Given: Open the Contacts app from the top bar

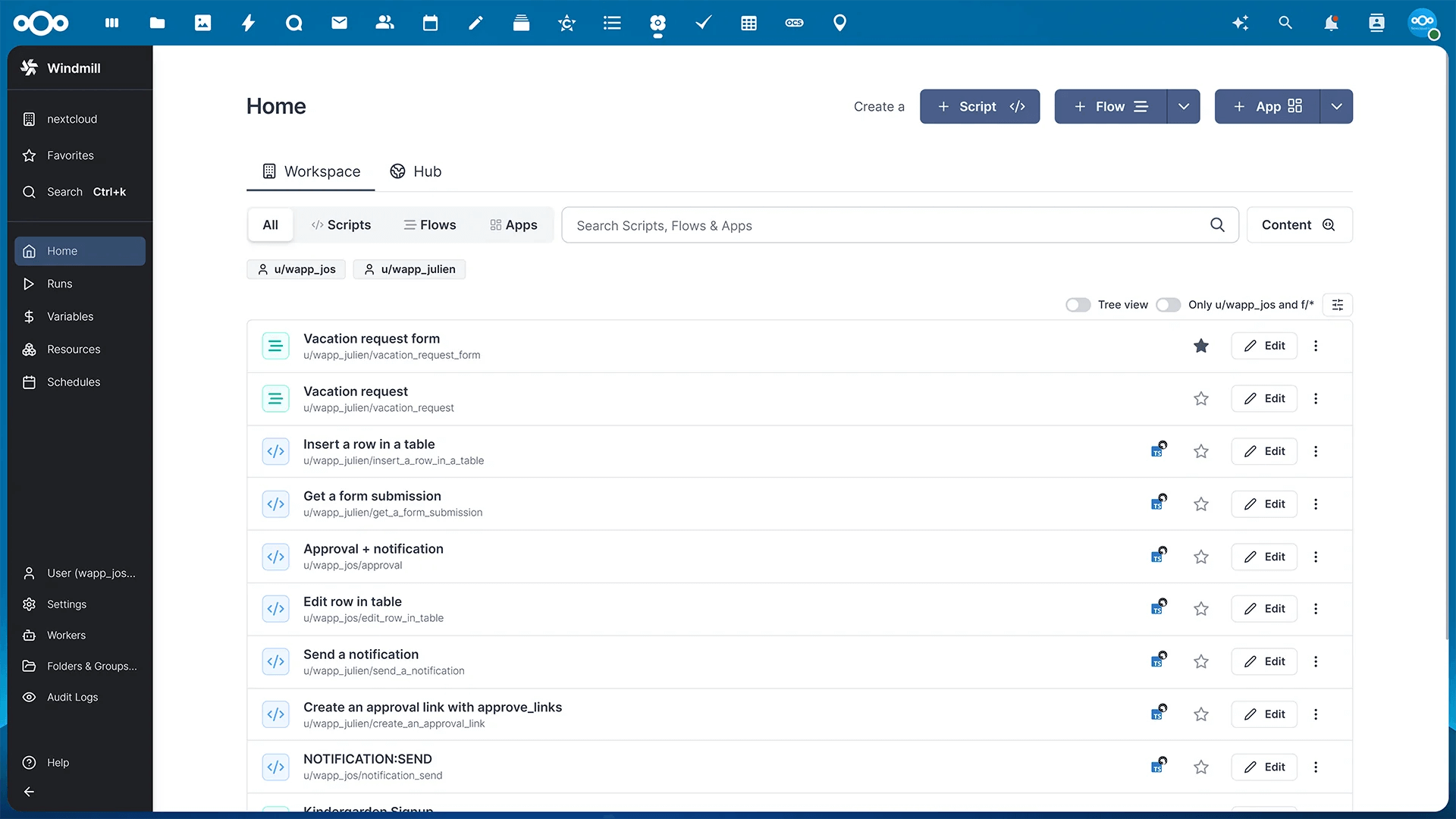Looking at the screenshot, I should point(384,23).
